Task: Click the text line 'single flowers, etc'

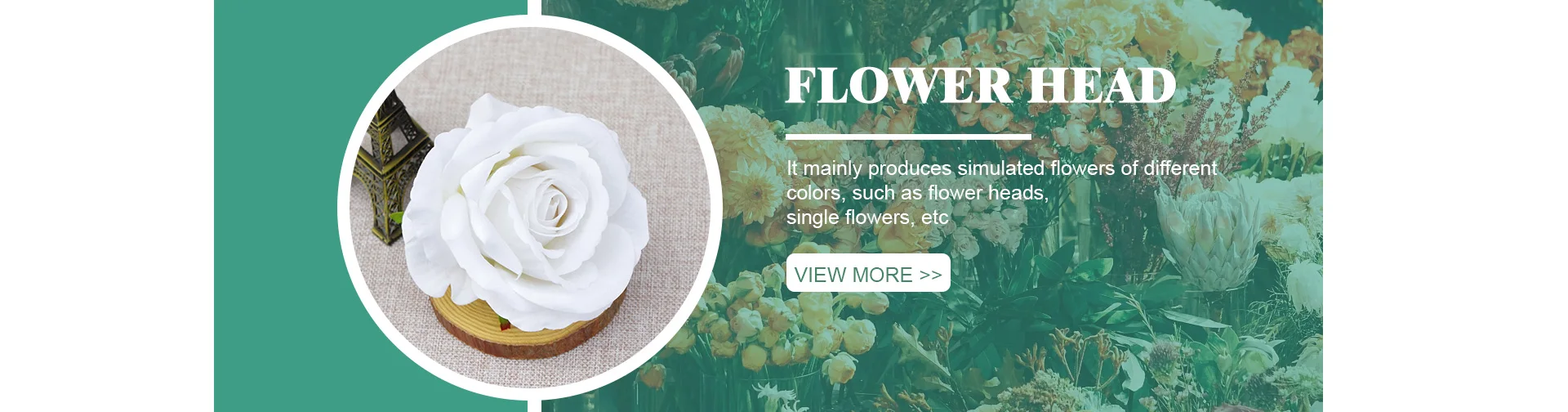Action: pyautogui.click(x=867, y=217)
